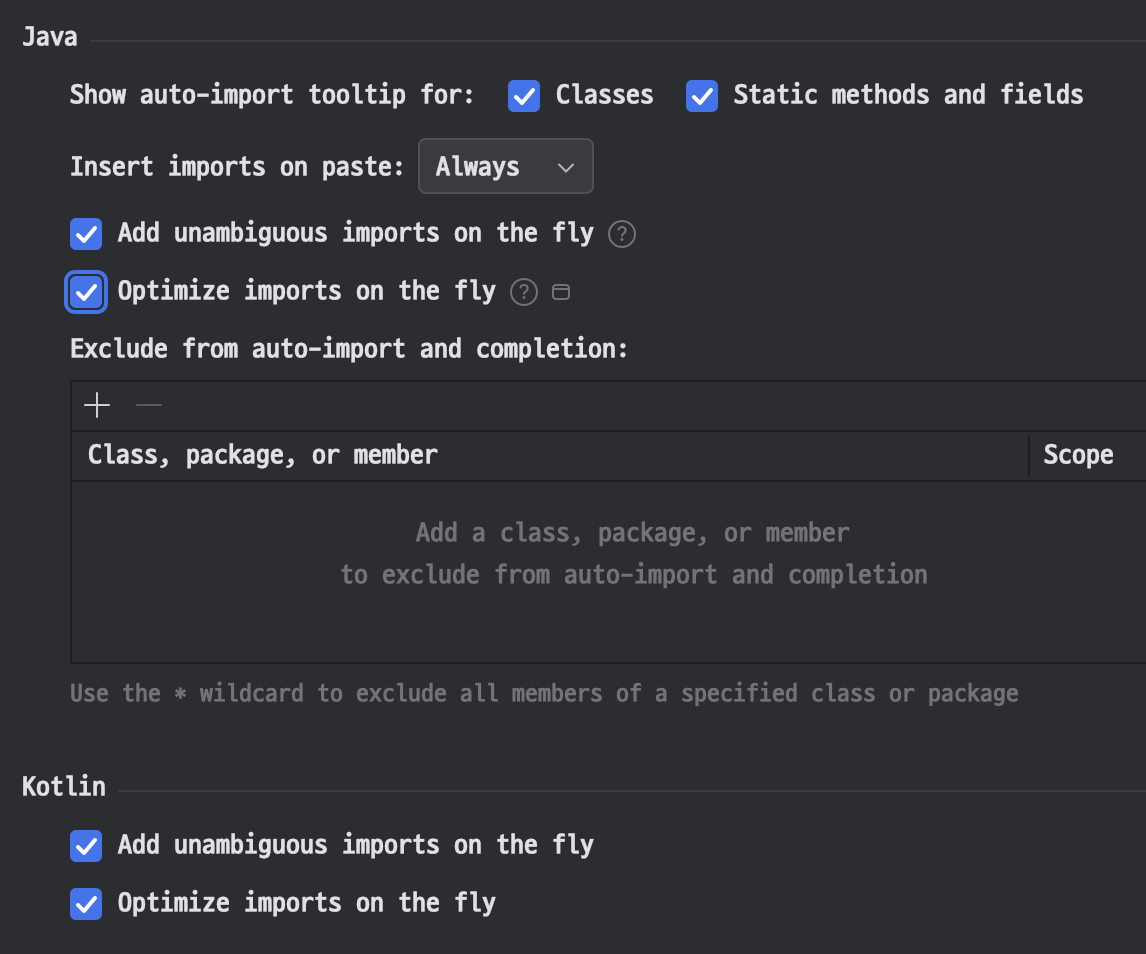The height and width of the screenshot is (954, 1146).
Task: Toggle Static methods and fields checkbox
Action: (x=702, y=96)
